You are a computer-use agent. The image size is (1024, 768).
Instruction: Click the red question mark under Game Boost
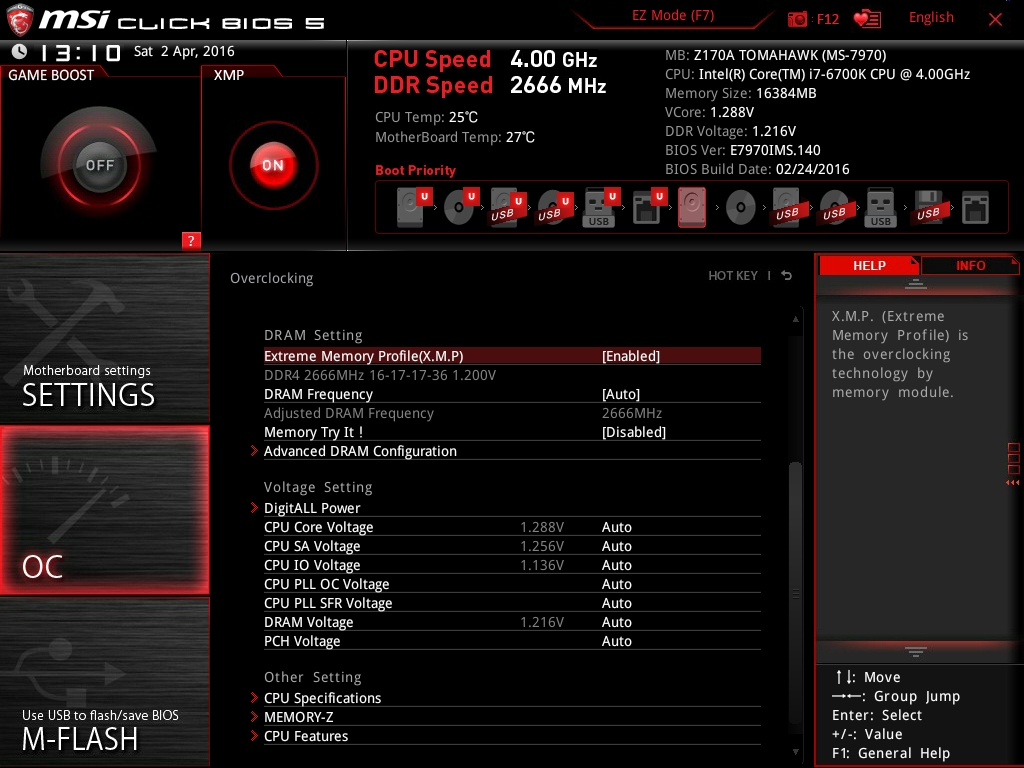191,240
